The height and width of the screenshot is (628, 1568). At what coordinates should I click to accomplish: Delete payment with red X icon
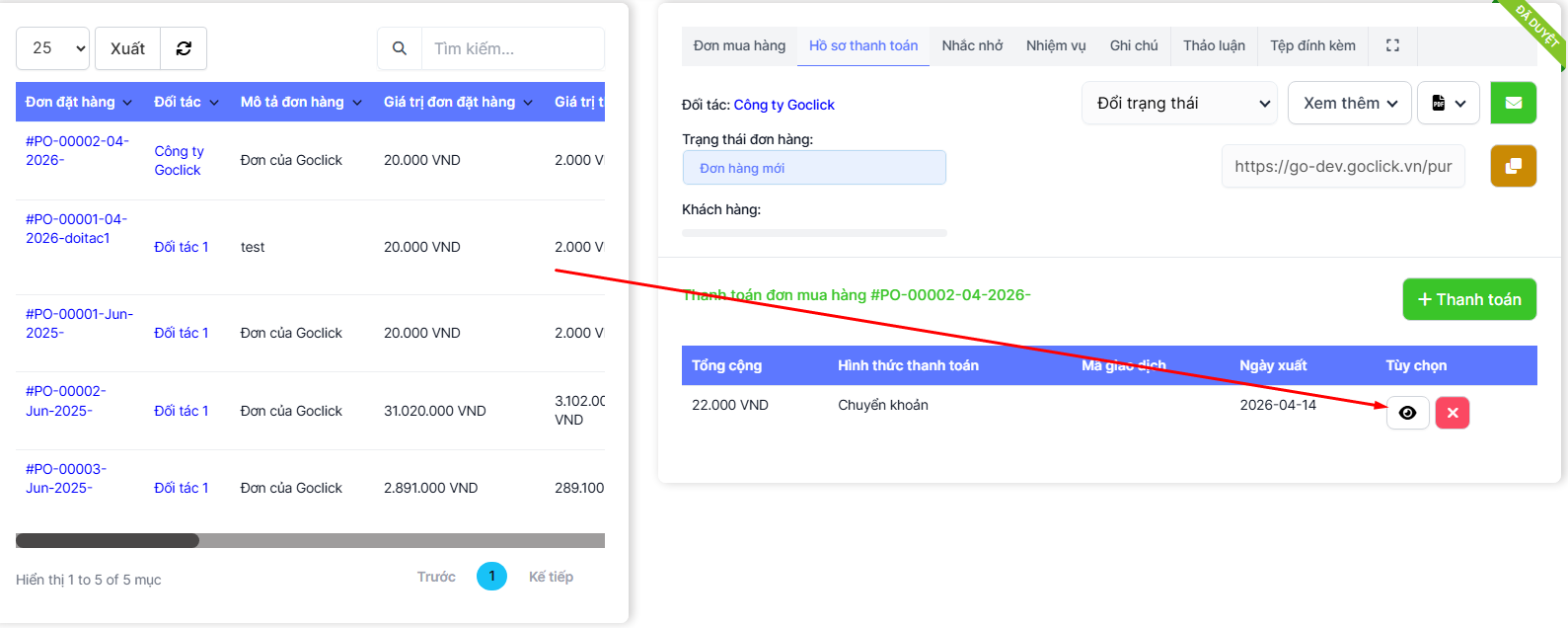(x=1453, y=413)
